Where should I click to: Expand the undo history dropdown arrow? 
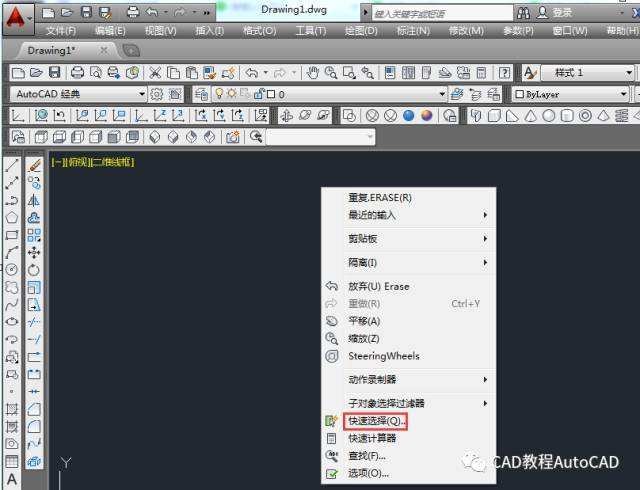click(x=266, y=73)
